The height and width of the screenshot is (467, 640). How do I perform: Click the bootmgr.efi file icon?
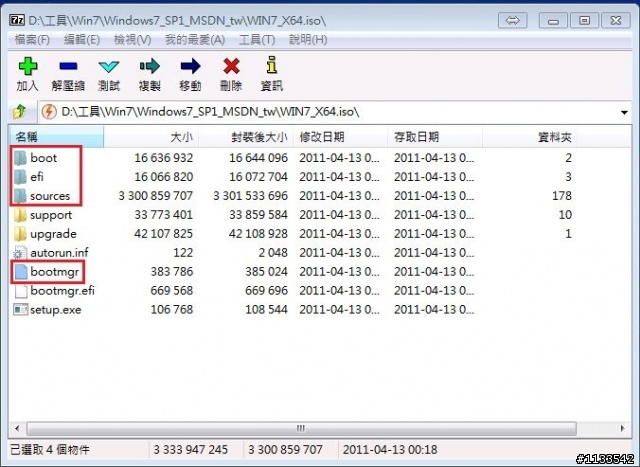[20, 291]
